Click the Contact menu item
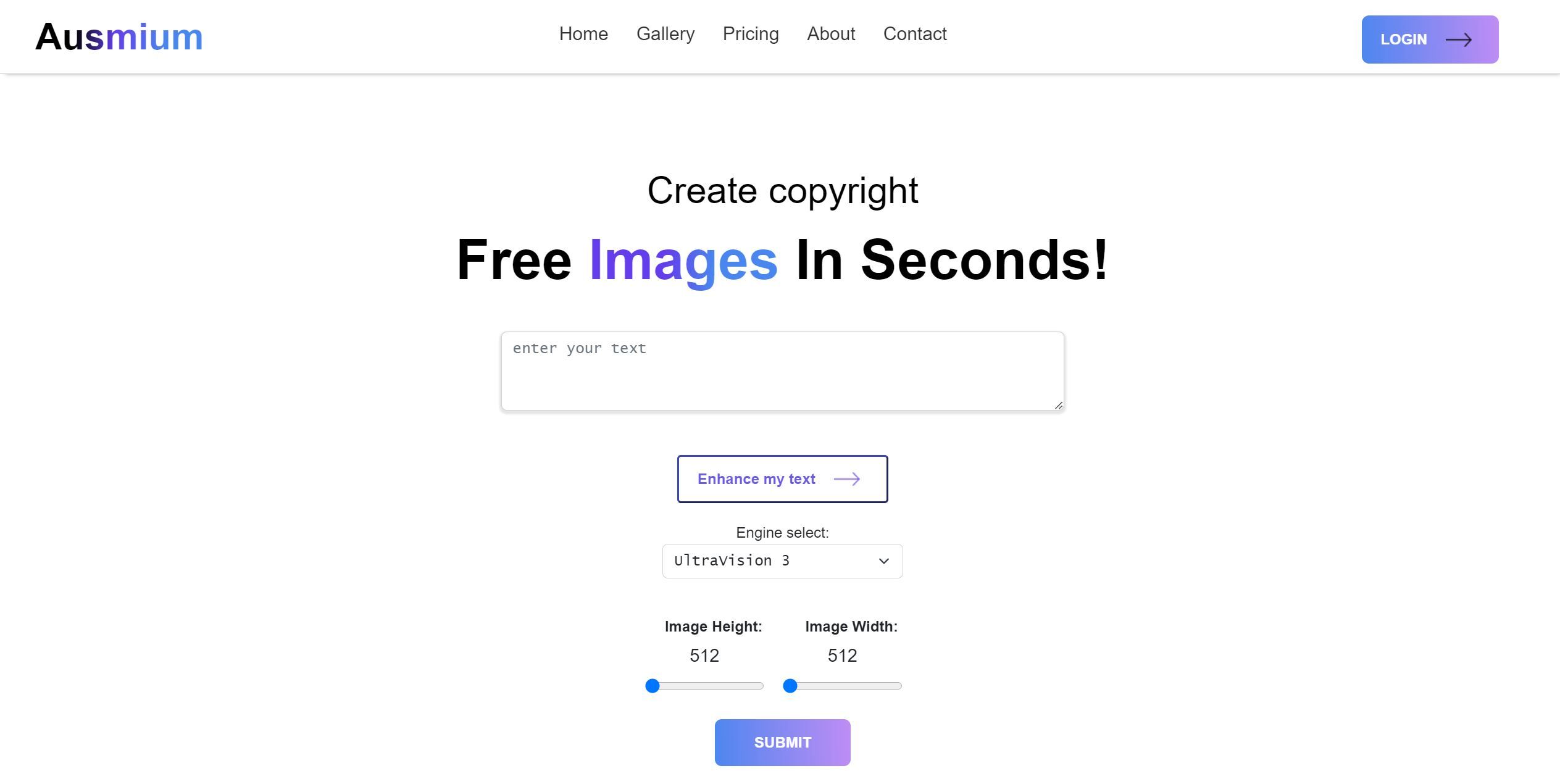 (x=915, y=33)
